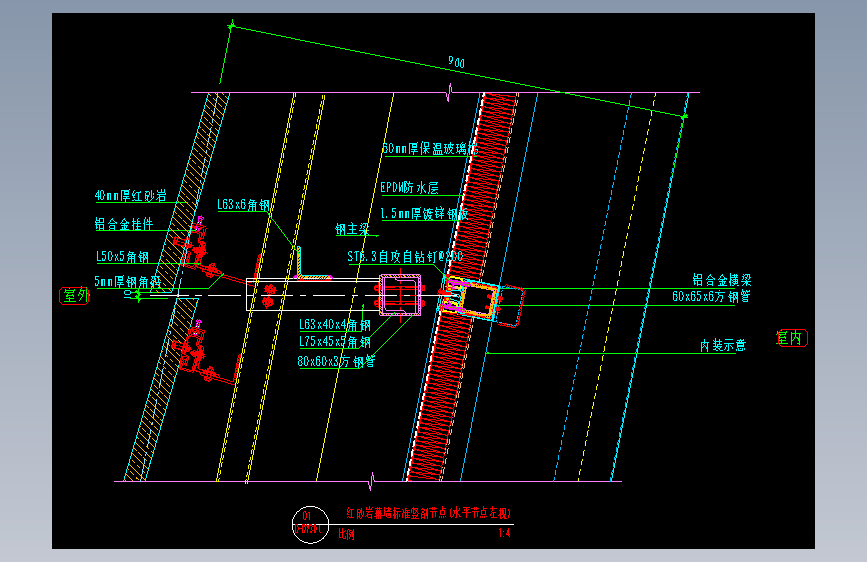Select the '1:4' scale value
This screenshot has height=562, width=867.
point(504,533)
